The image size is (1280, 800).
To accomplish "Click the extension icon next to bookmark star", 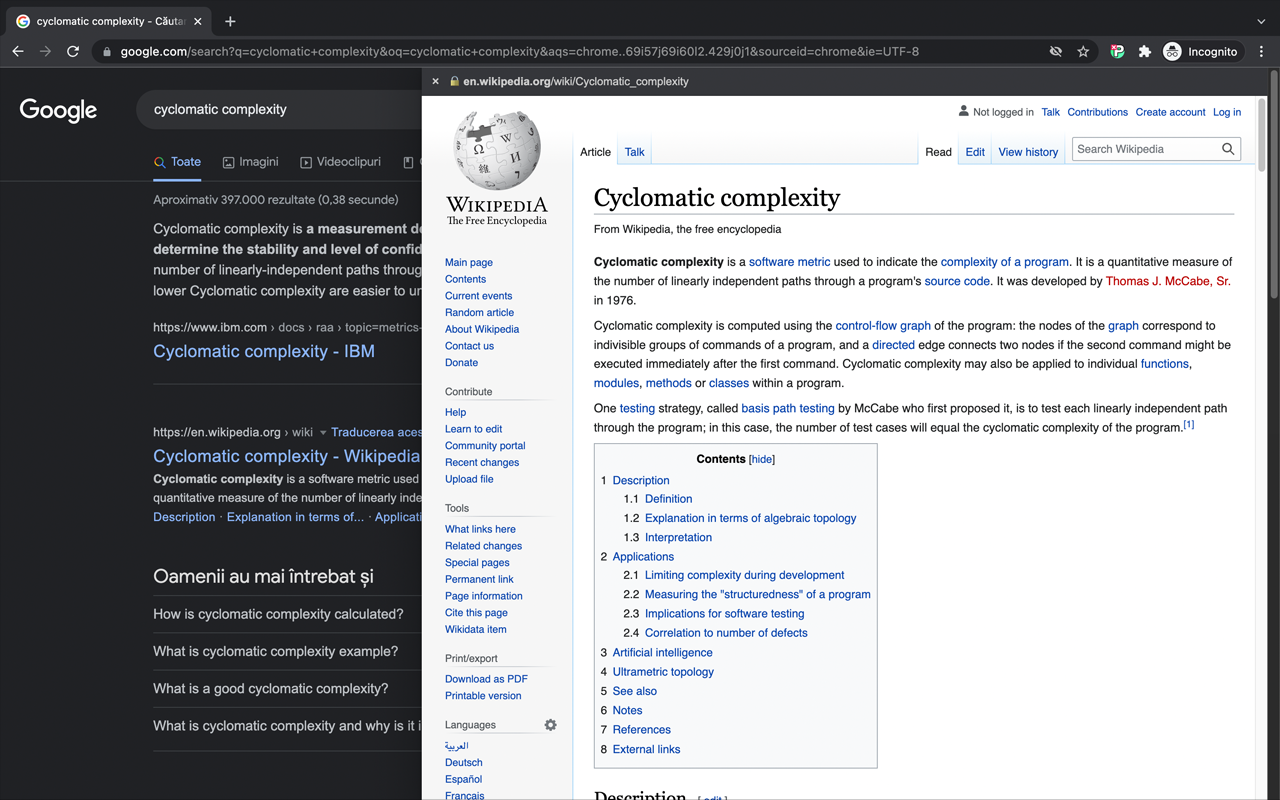I will 1117,51.
